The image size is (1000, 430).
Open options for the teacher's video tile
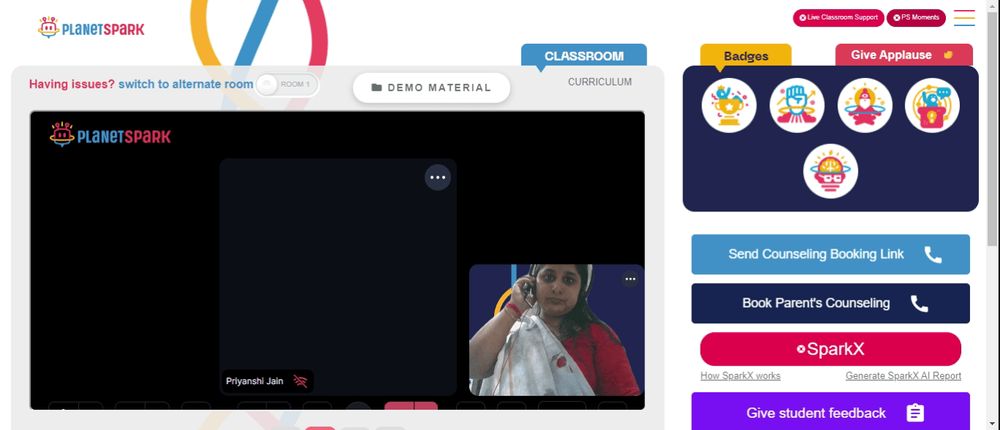[x=630, y=279]
